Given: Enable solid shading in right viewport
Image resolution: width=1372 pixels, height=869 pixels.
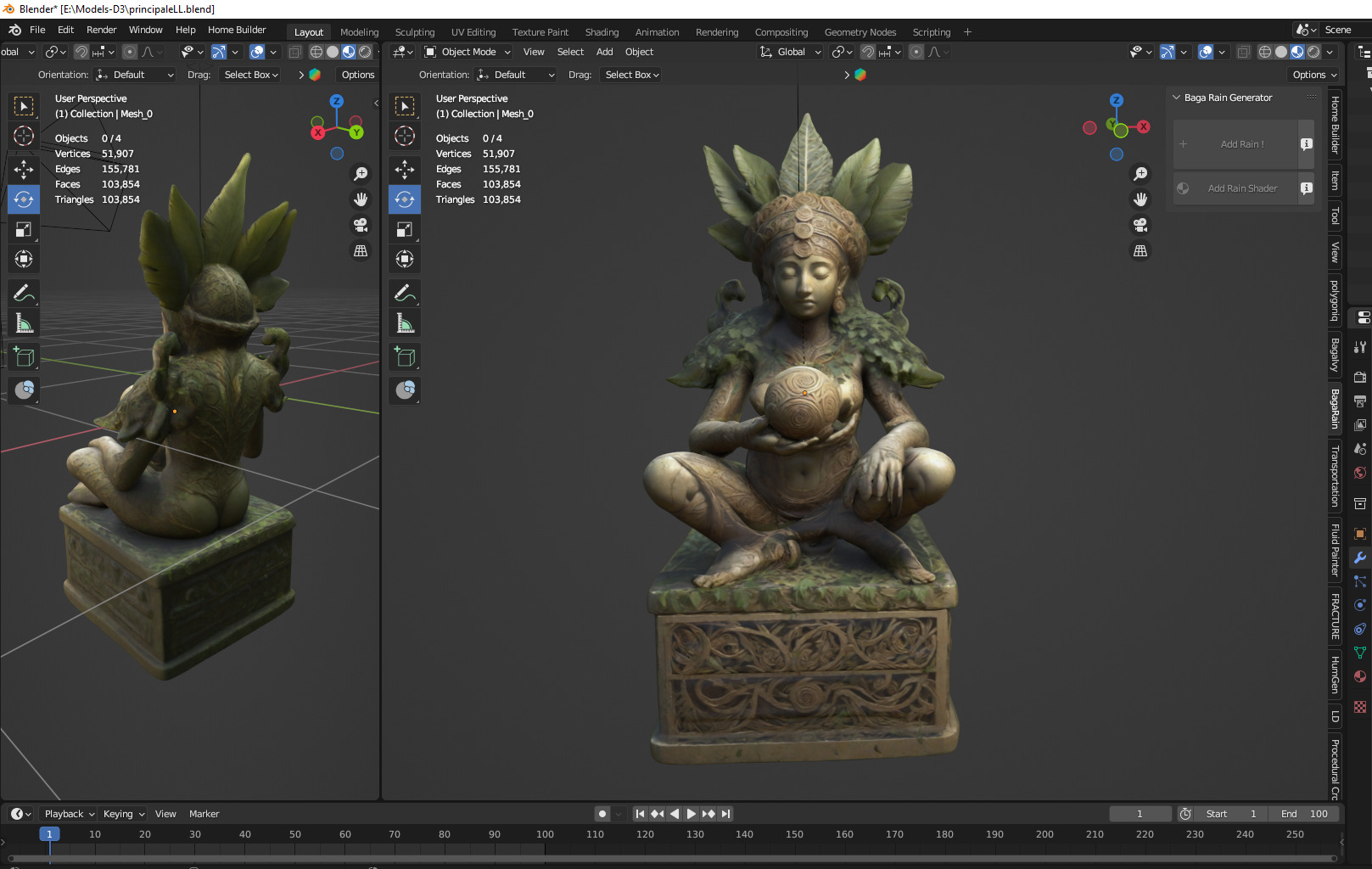Looking at the screenshot, I should pos(1281,52).
